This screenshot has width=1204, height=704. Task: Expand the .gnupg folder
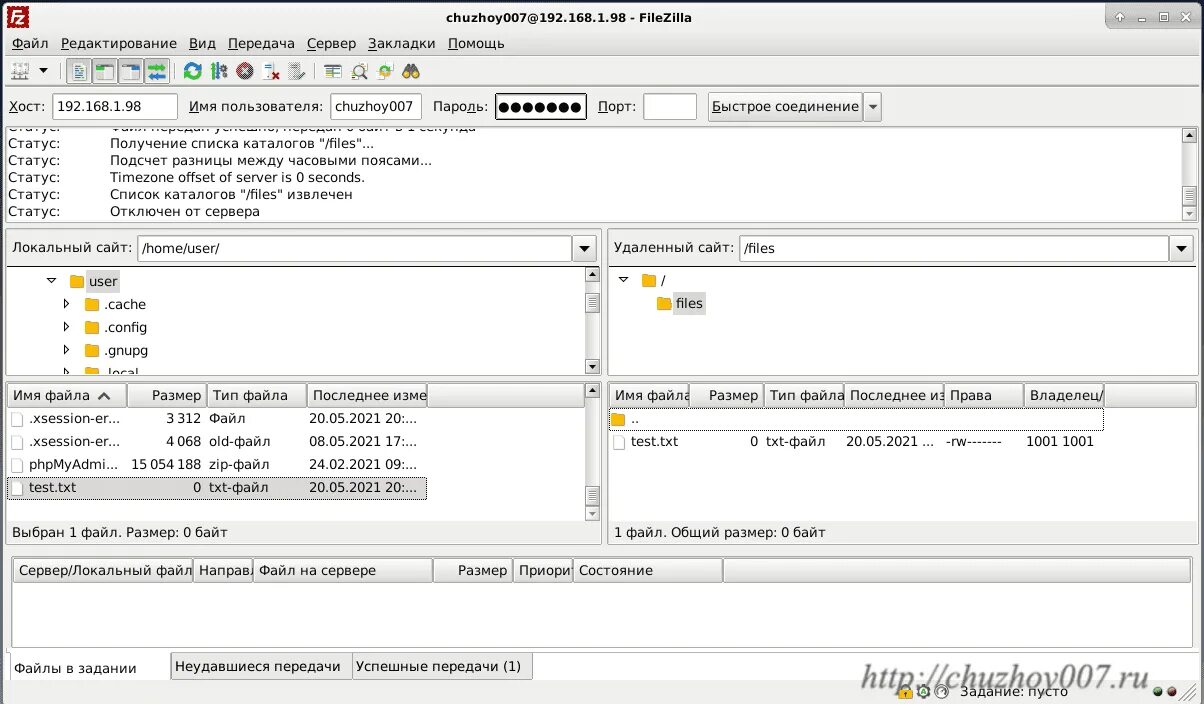pyautogui.click(x=67, y=350)
